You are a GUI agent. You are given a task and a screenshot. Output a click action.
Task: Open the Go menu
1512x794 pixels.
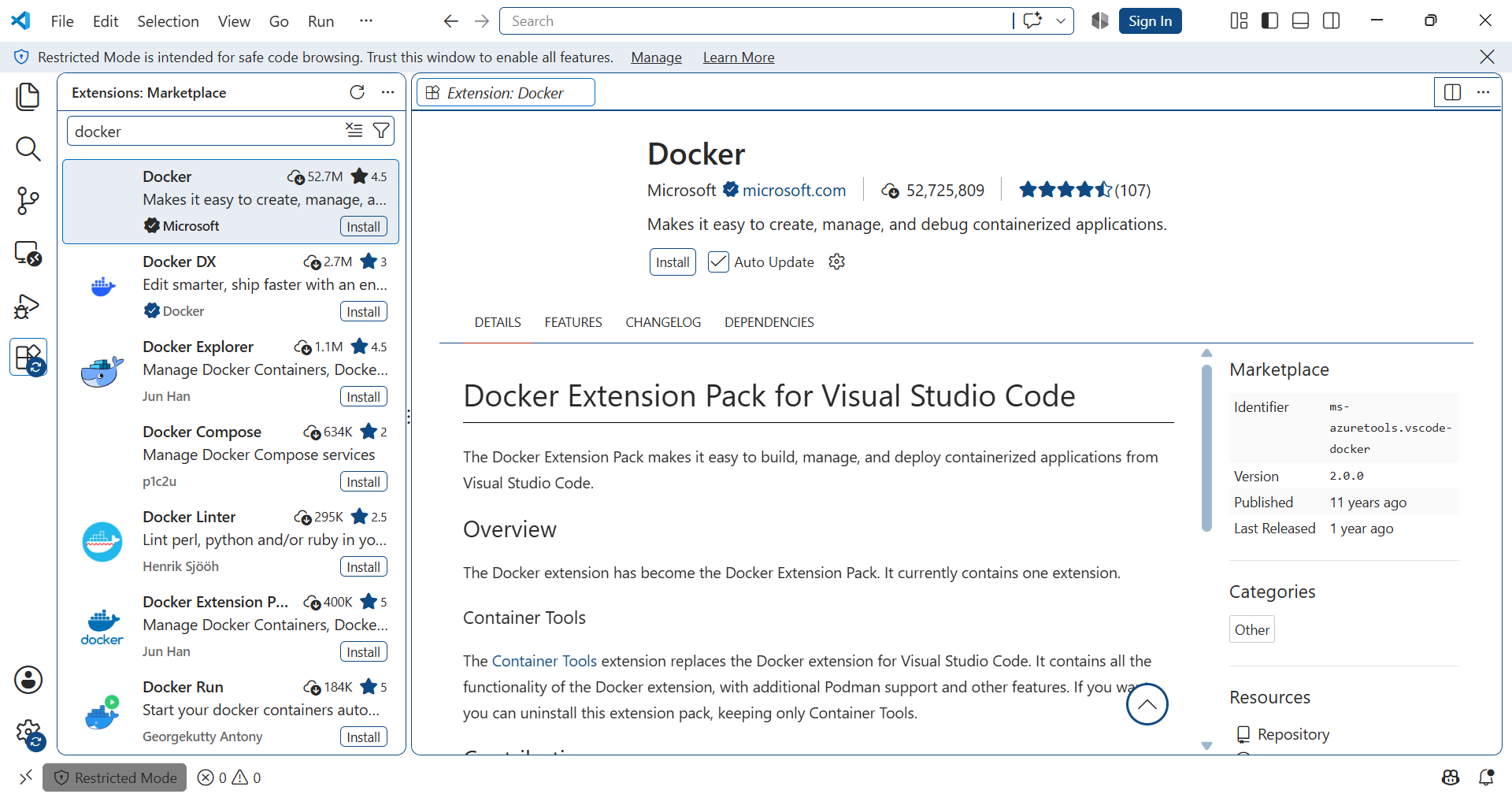279,21
